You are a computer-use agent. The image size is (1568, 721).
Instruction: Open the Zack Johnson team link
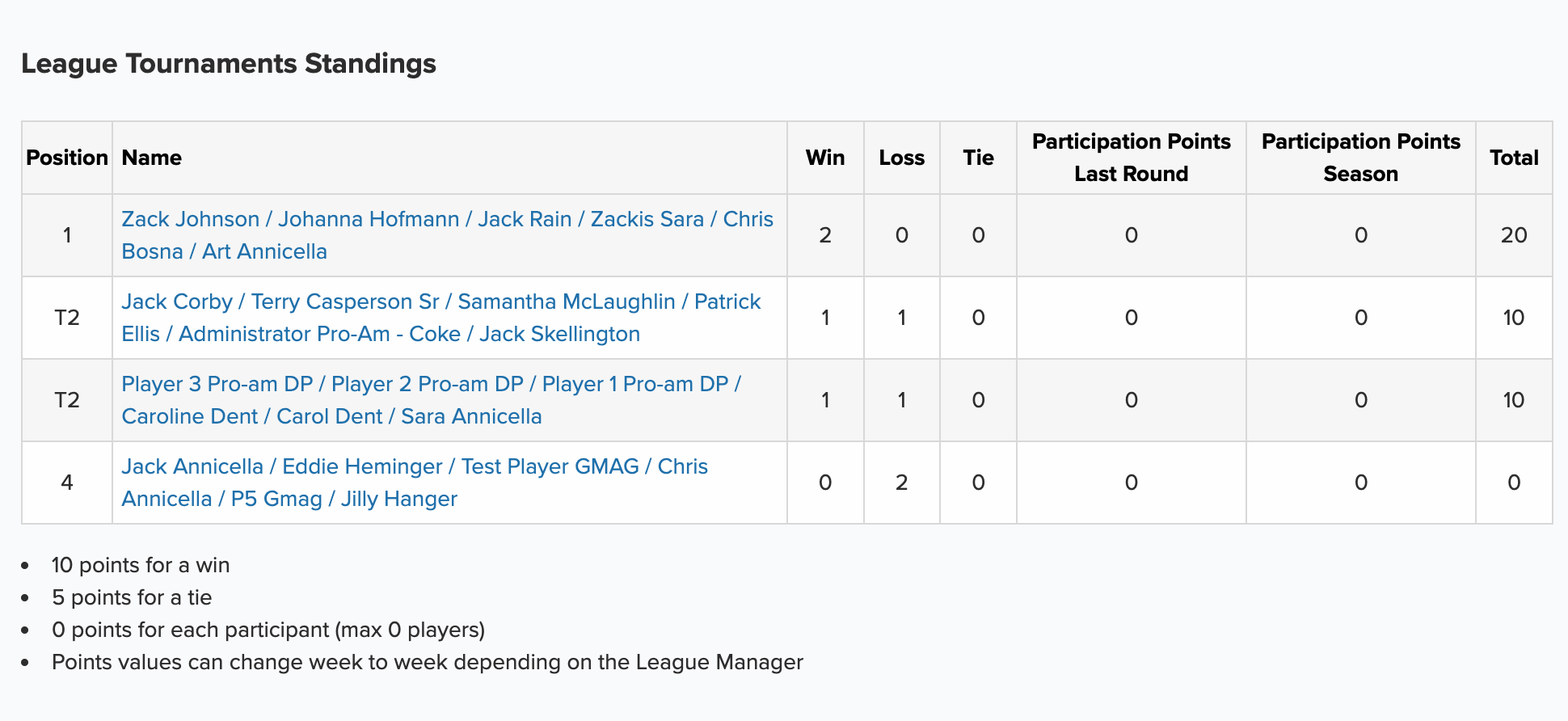pyautogui.click(x=447, y=235)
